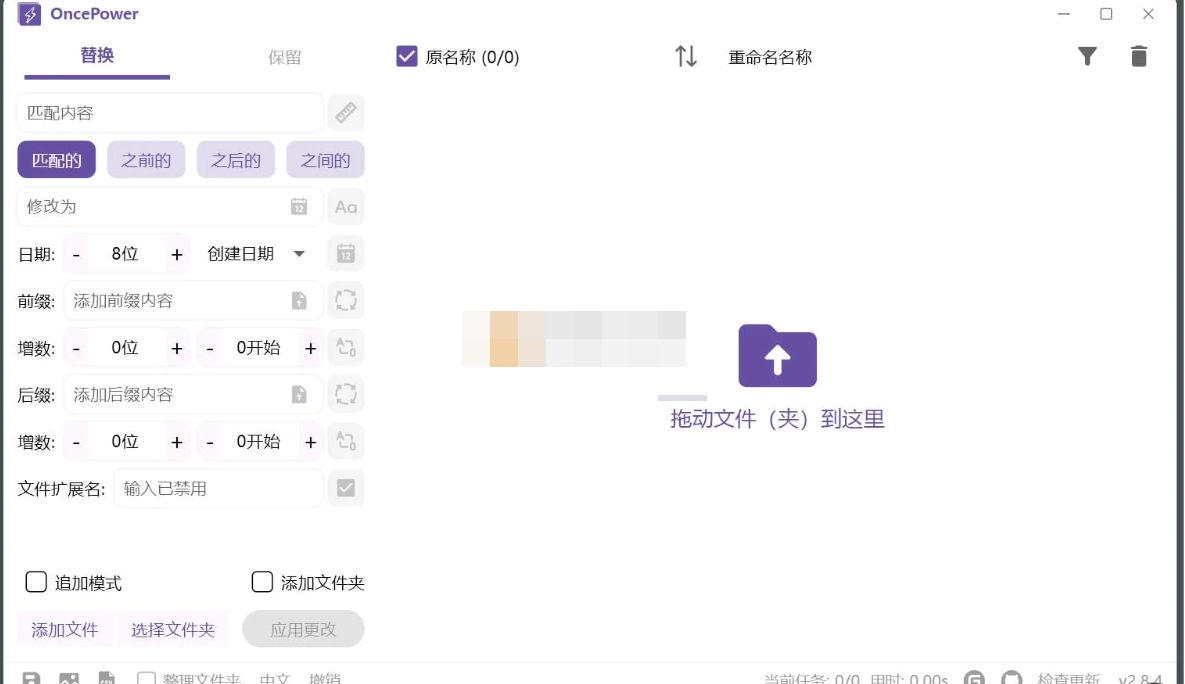Enable 追加模式 checkbox

36,581
